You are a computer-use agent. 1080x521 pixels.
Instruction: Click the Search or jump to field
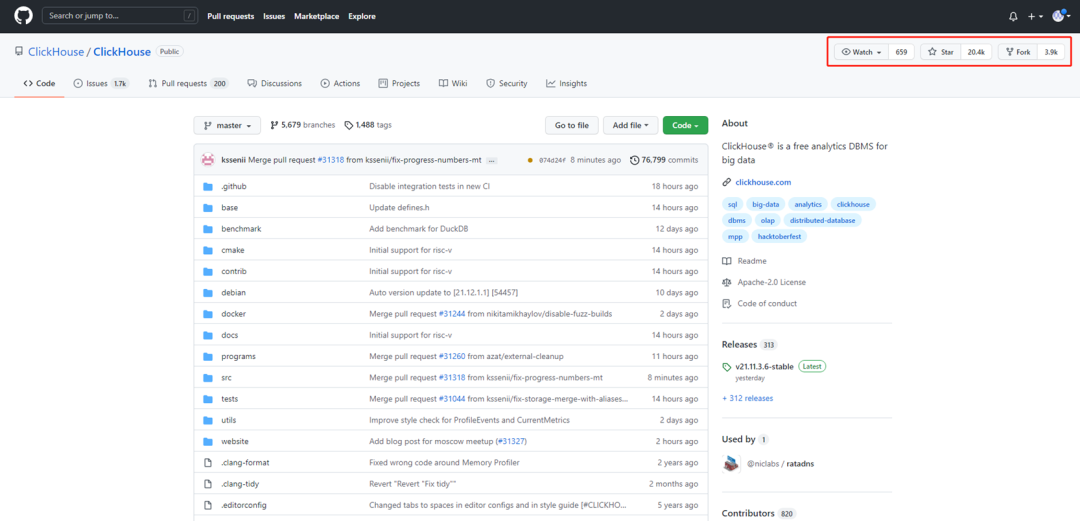click(x=119, y=16)
